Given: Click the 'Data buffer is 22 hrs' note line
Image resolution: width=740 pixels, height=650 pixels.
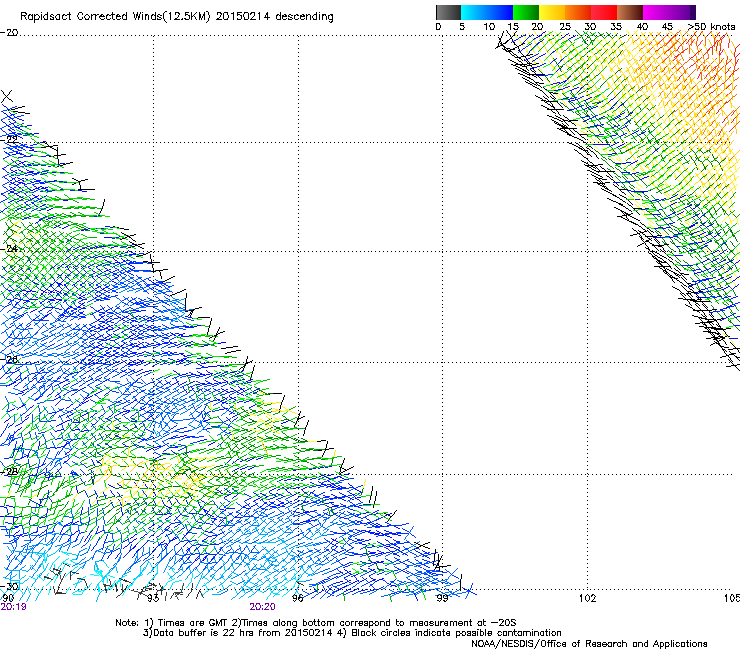Looking at the screenshot, I should (x=352, y=633).
